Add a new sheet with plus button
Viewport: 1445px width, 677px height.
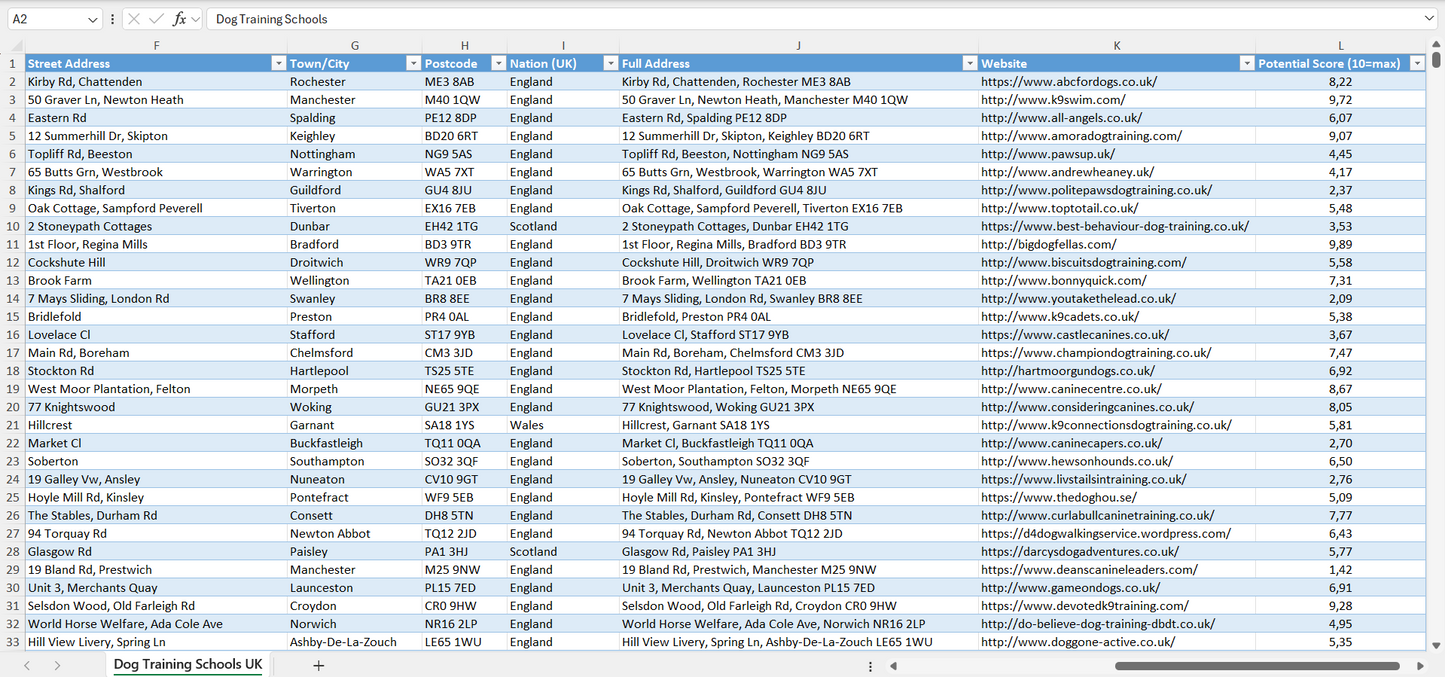point(318,665)
